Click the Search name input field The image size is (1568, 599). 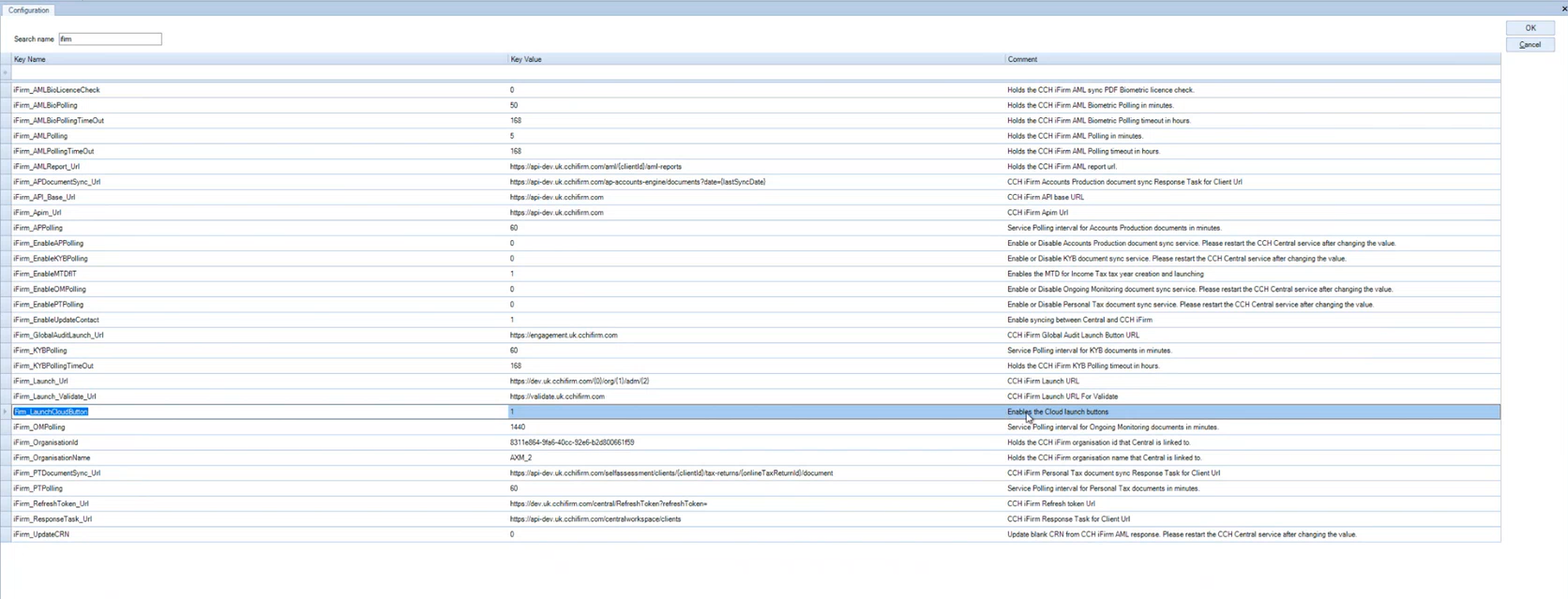110,39
